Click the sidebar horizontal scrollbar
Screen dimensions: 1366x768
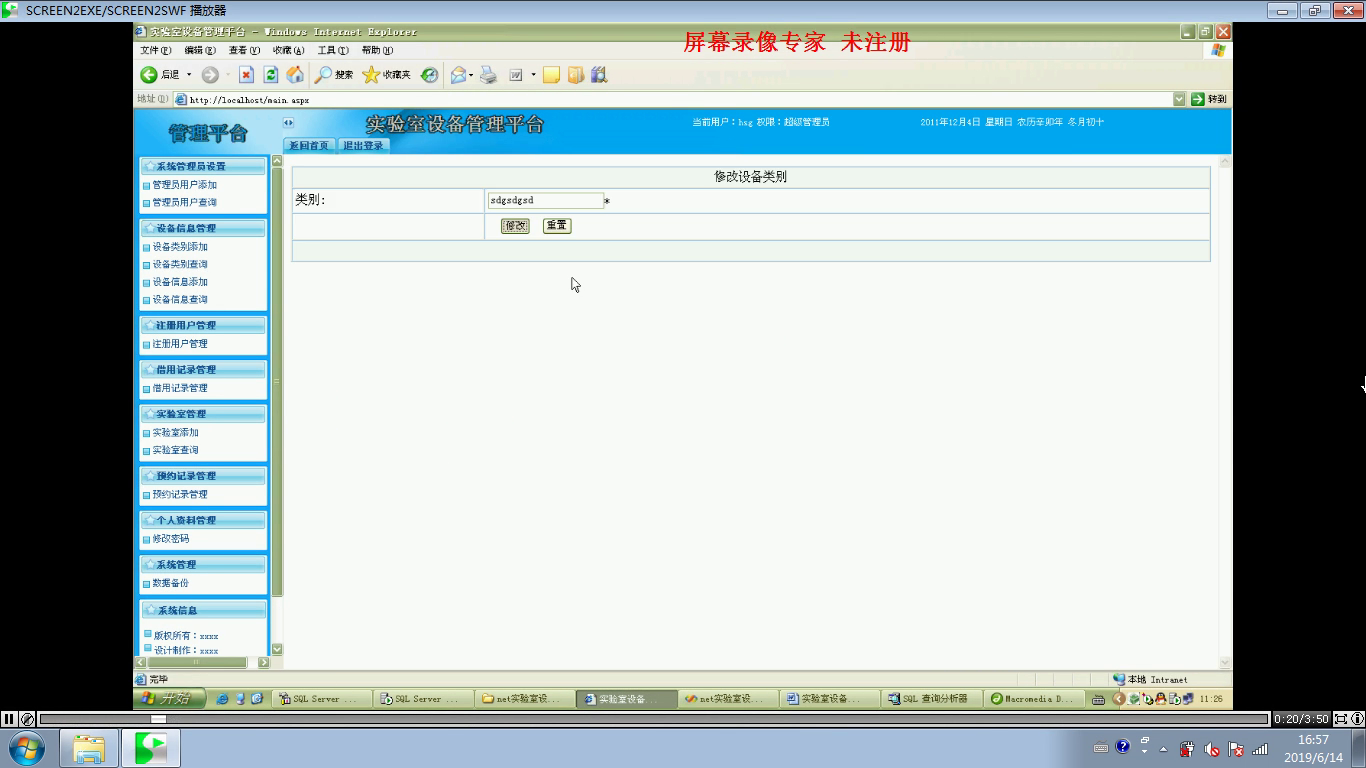[x=203, y=662]
